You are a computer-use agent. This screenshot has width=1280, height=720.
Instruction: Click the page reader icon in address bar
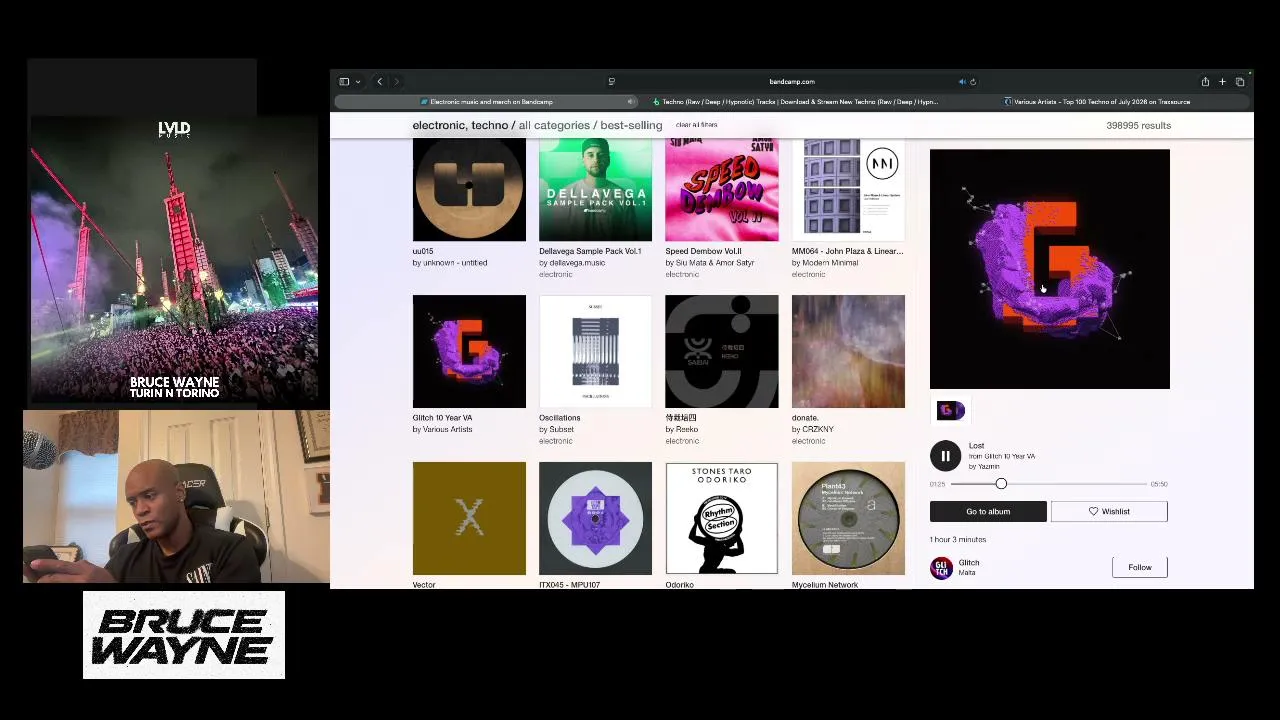(611, 82)
